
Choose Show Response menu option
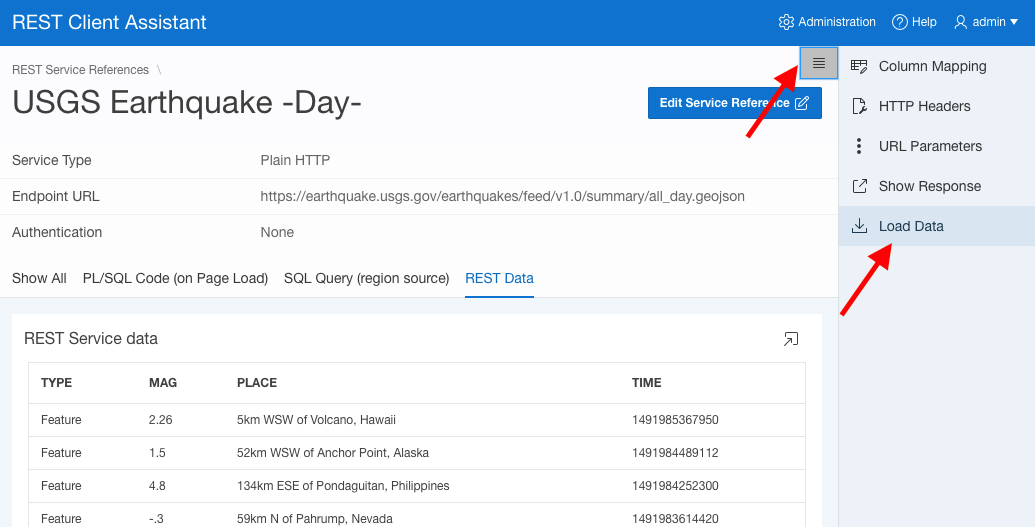(x=937, y=186)
